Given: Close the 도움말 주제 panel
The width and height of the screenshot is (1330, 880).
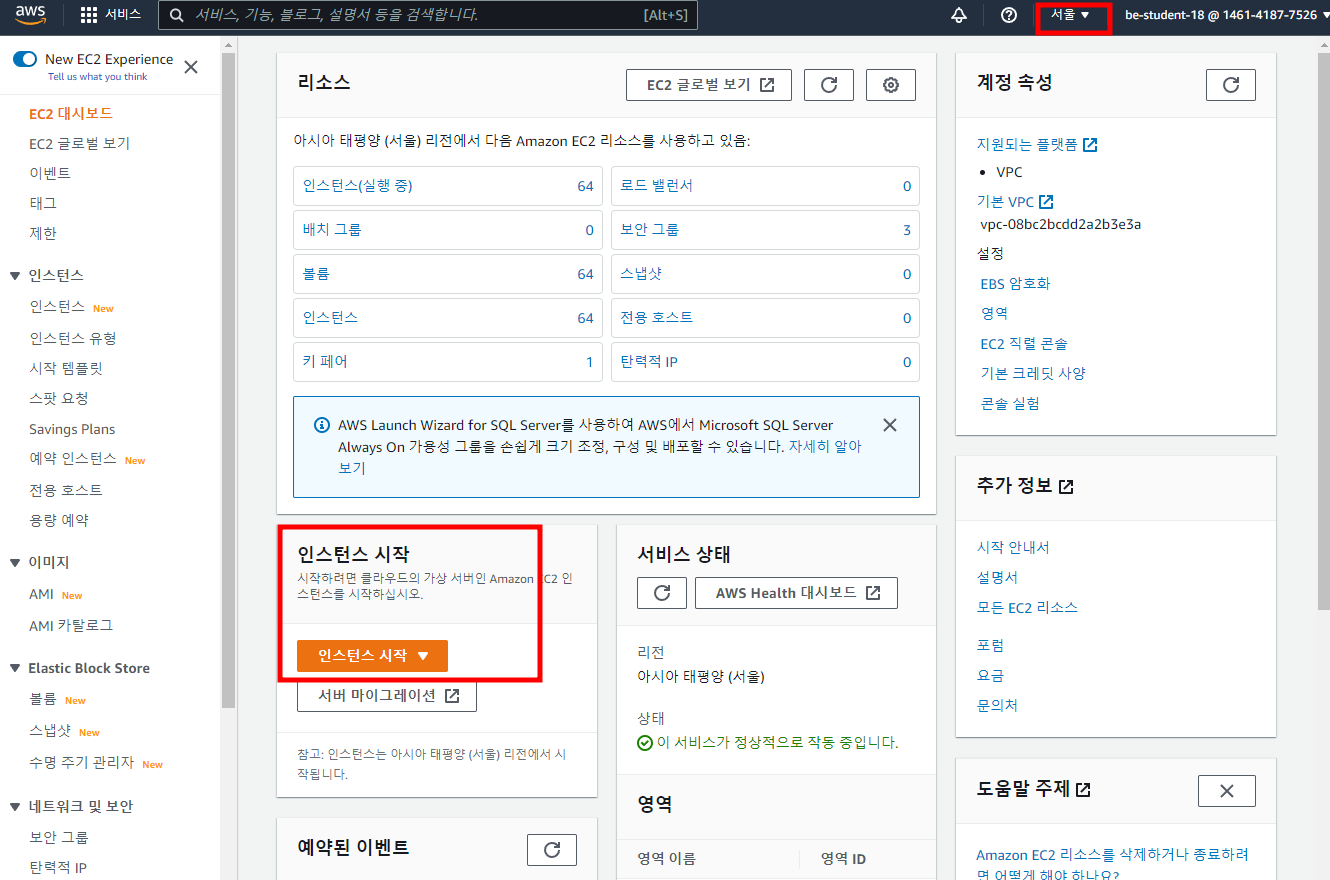Looking at the screenshot, I should coord(1227,791).
